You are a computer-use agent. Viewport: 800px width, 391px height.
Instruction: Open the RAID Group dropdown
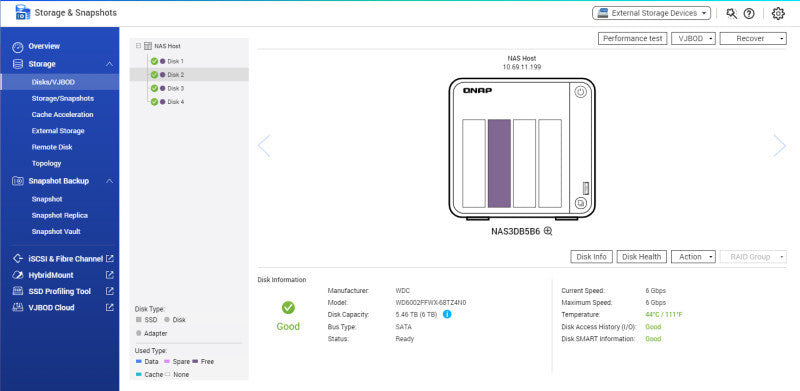753,257
